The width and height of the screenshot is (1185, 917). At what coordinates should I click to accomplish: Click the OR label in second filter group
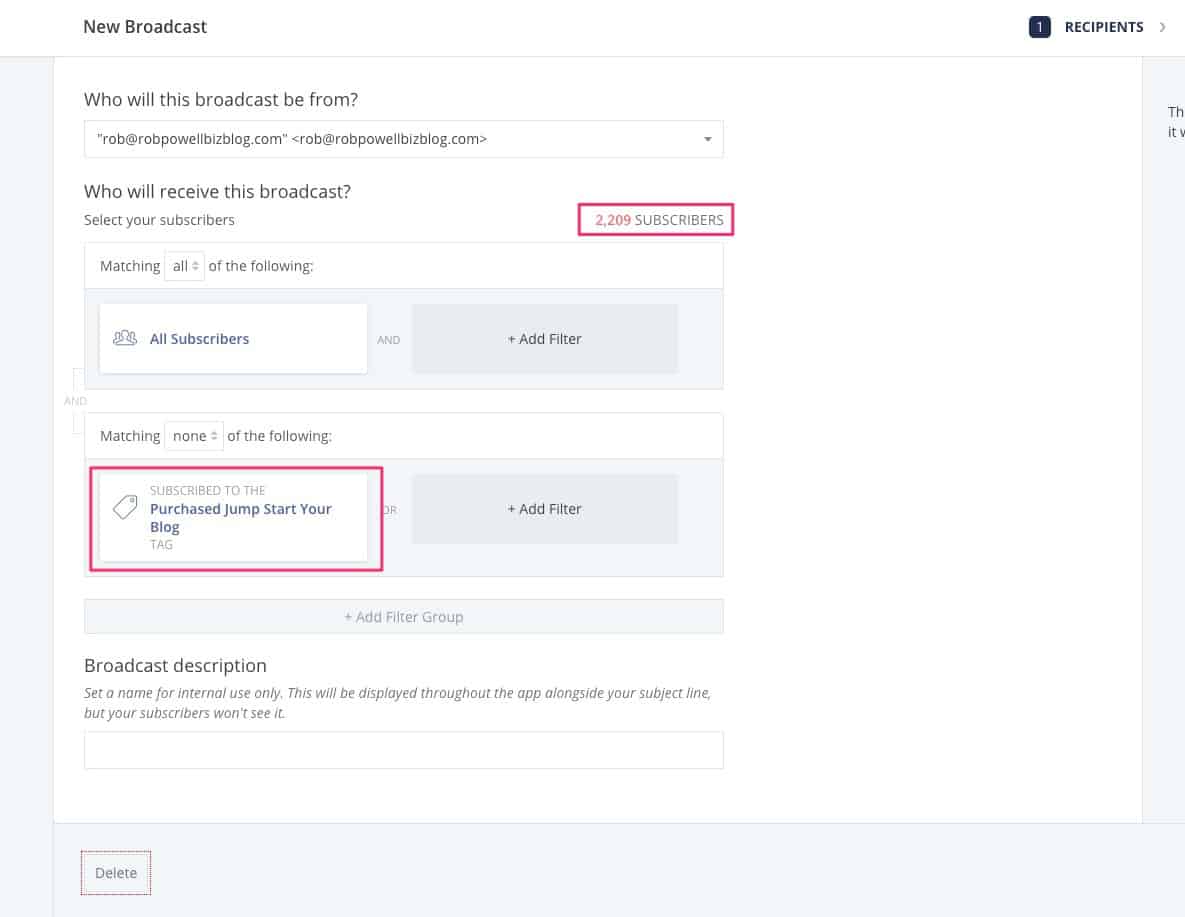pyautogui.click(x=390, y=510)
